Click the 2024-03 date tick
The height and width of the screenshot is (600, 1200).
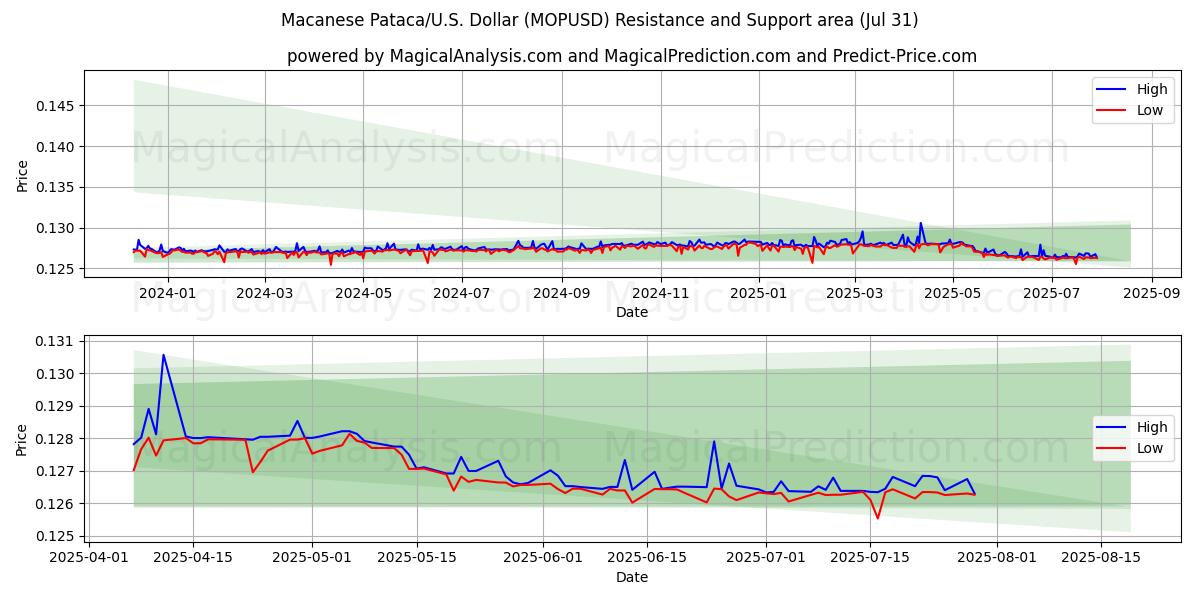coord(264,293)
